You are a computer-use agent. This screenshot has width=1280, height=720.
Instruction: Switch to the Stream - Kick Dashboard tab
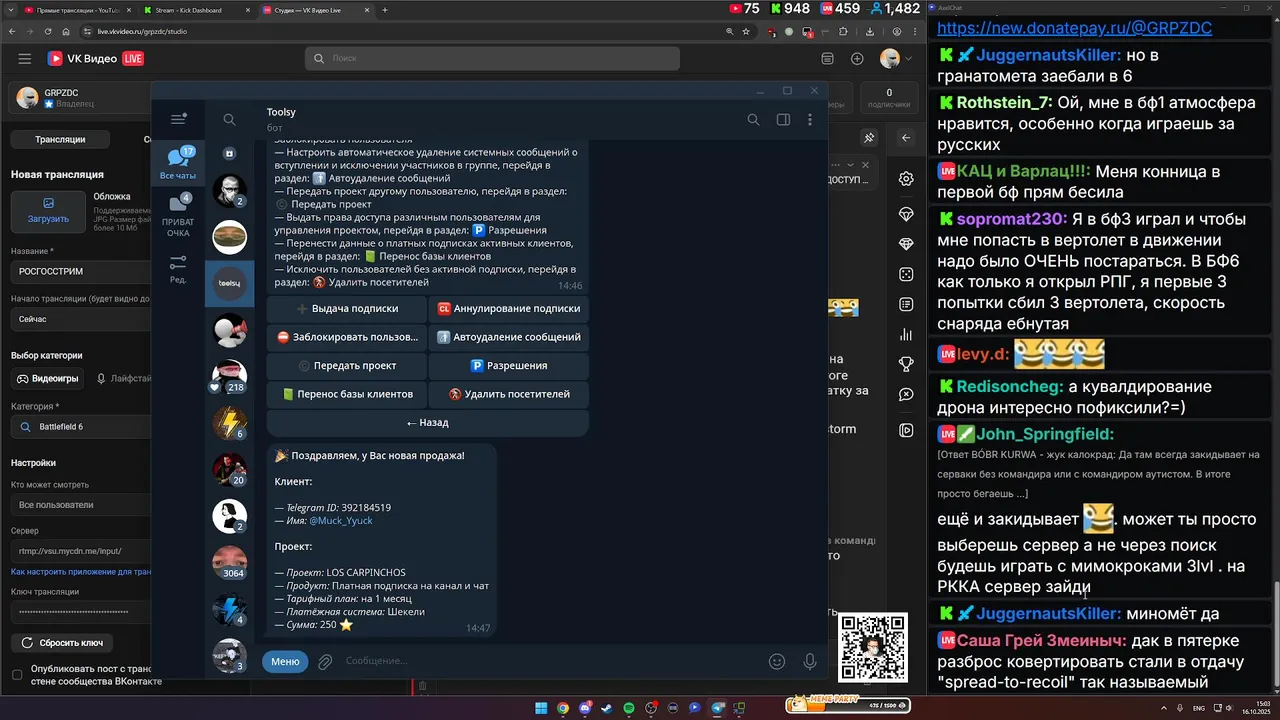(196, 10)
